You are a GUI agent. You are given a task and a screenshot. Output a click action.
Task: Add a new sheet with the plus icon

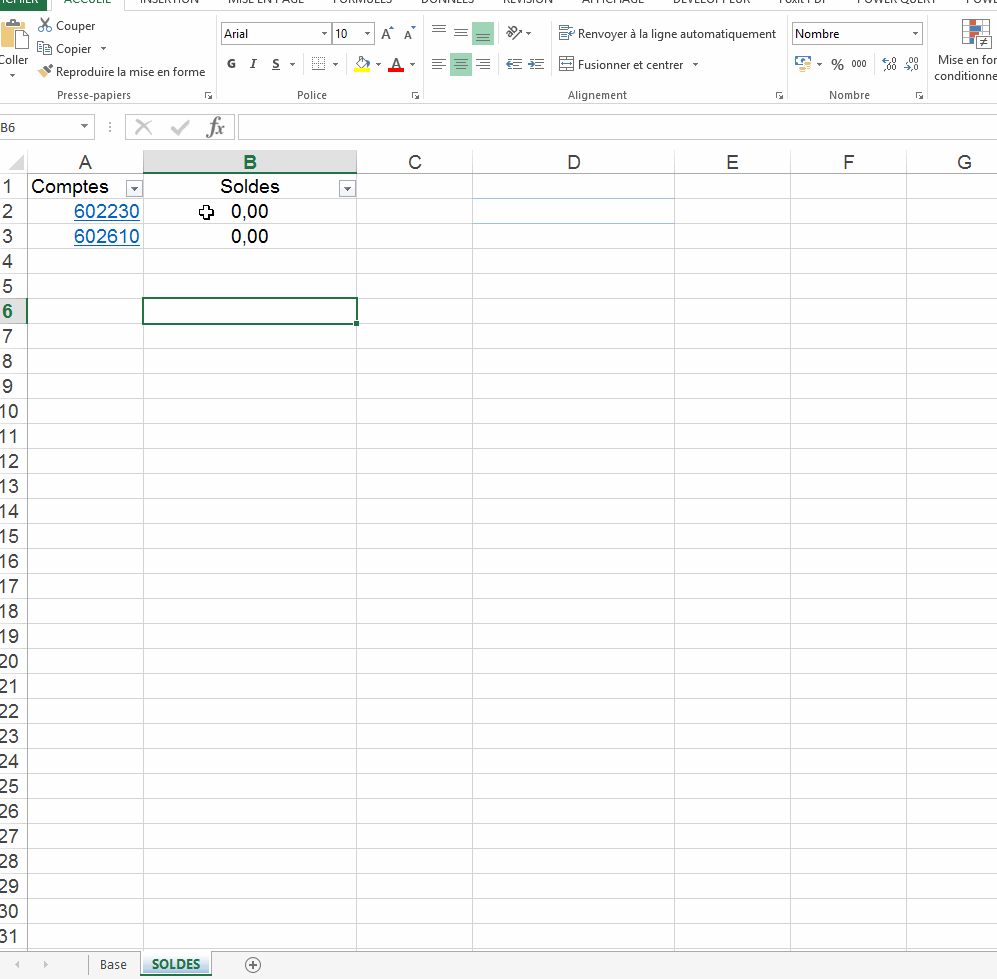click(x=253, y=965)
